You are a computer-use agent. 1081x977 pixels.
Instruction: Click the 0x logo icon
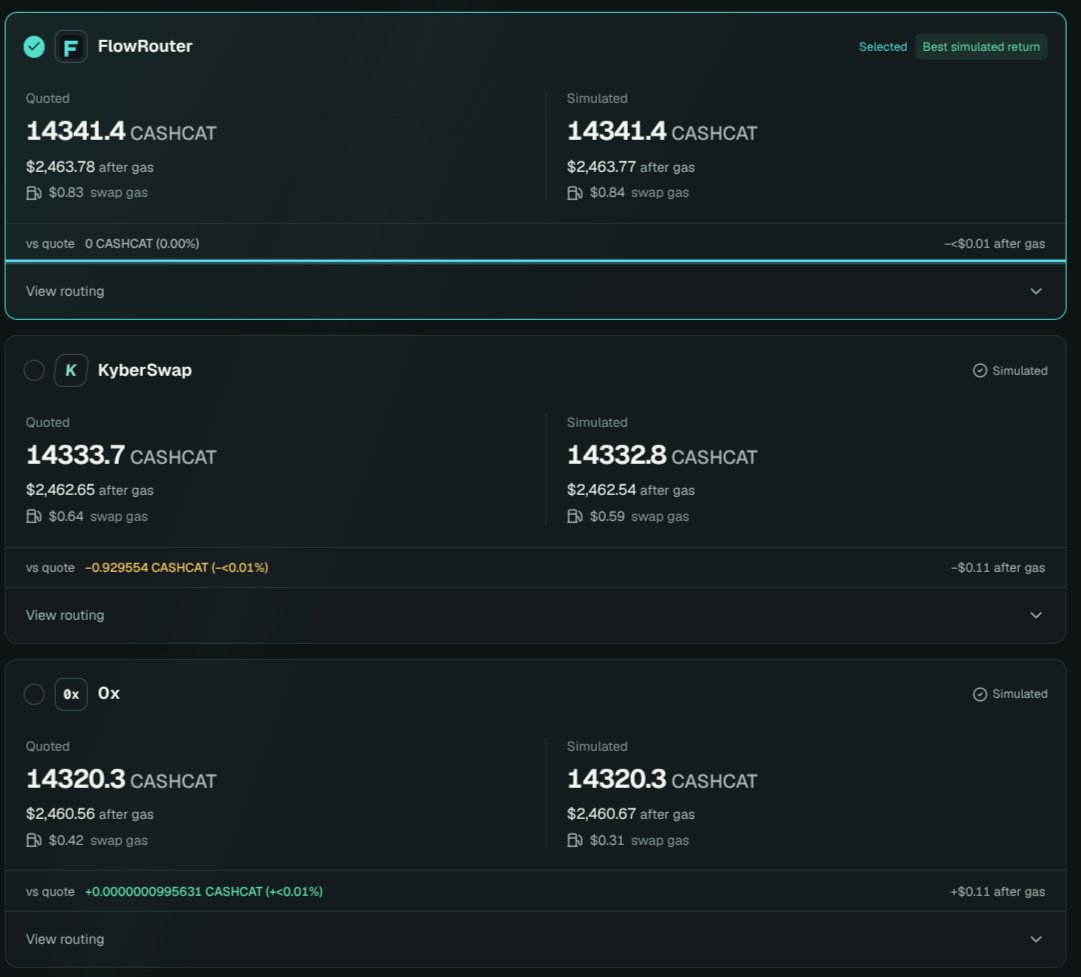point(70,694)
